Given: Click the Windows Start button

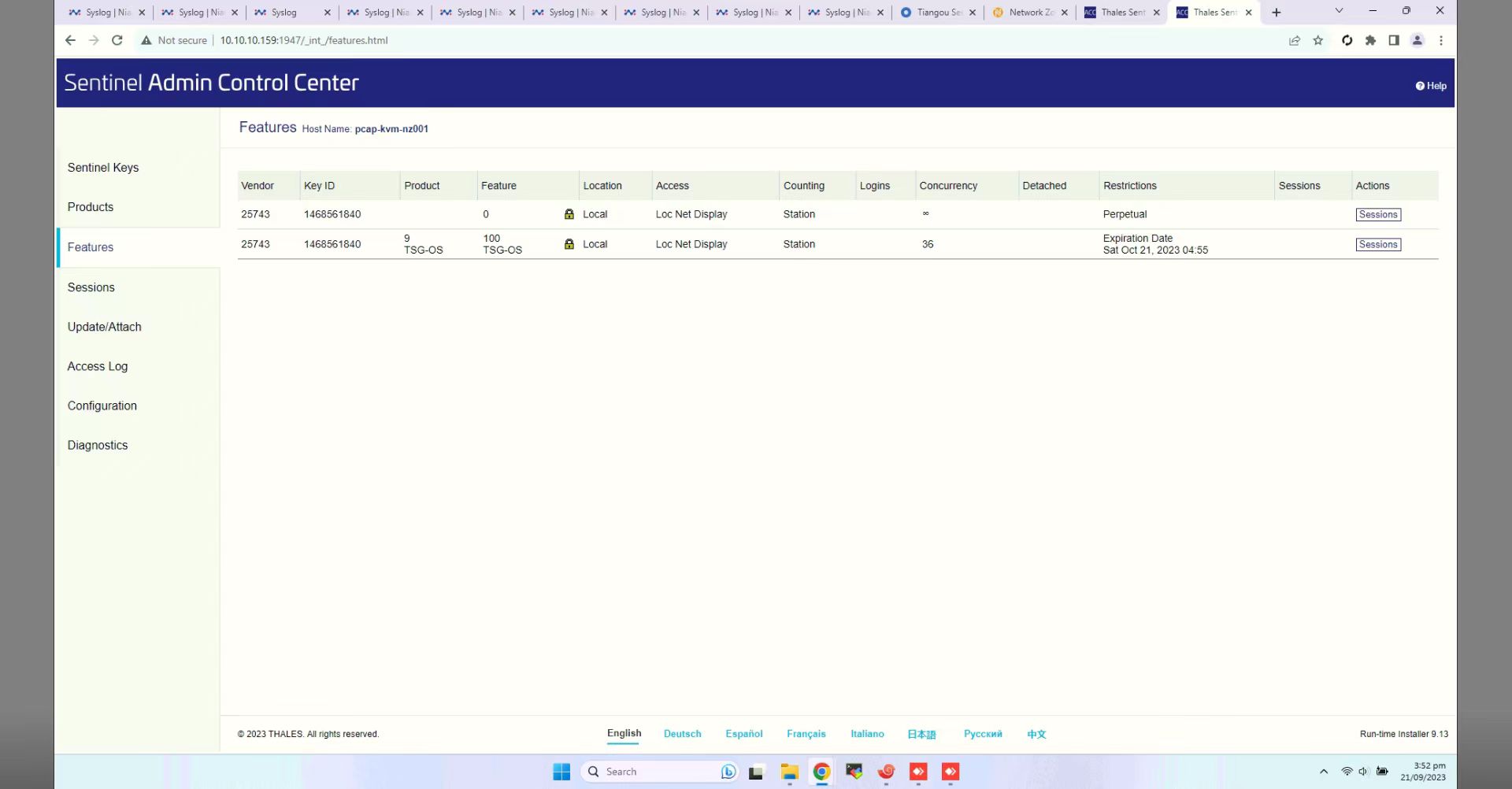Looking at the screenshot, I should 561,772.
